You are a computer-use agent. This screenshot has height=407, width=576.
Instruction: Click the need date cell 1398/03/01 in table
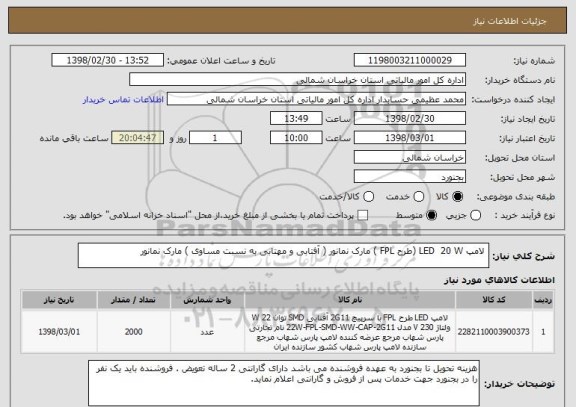click(x=59, y=332)
